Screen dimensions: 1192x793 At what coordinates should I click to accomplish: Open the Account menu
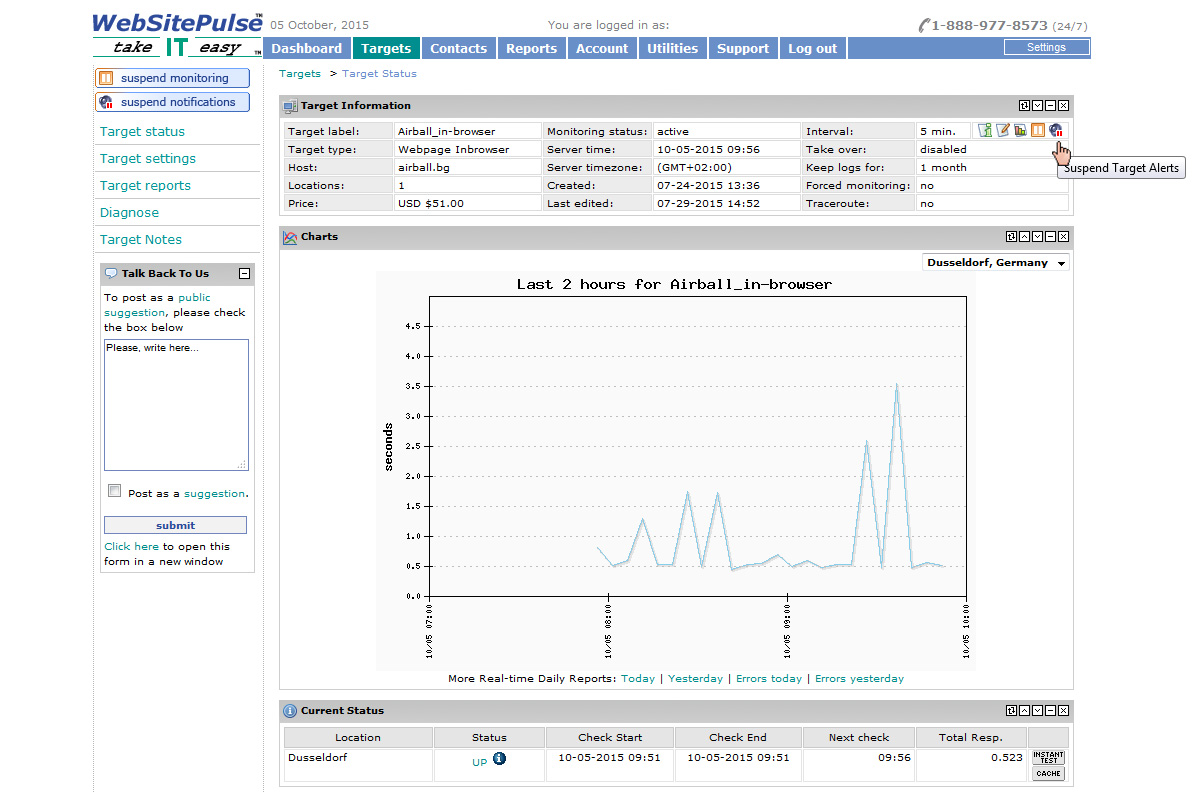click(602, 48)
